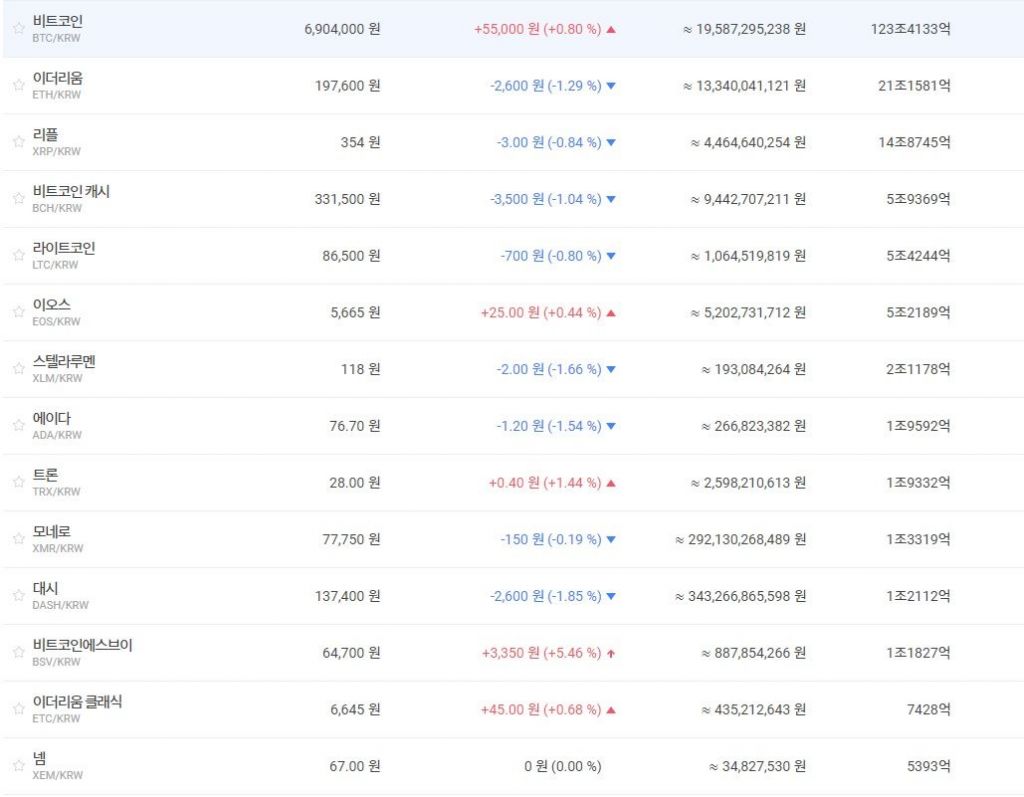This screenshot has height=797, width=1024.
Task: Click the 123조4133억 market cap value
Action: (x=910, y=29)
